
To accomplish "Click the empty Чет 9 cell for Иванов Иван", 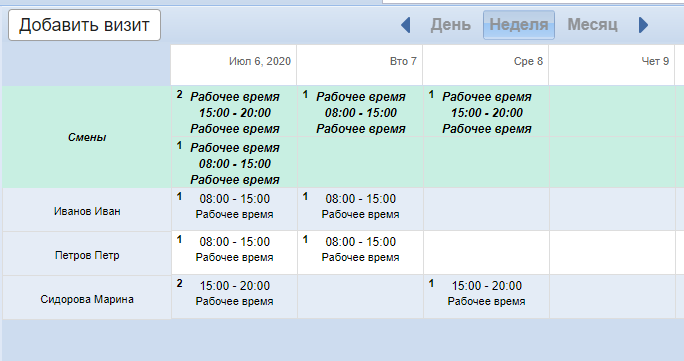I will 612,209.
